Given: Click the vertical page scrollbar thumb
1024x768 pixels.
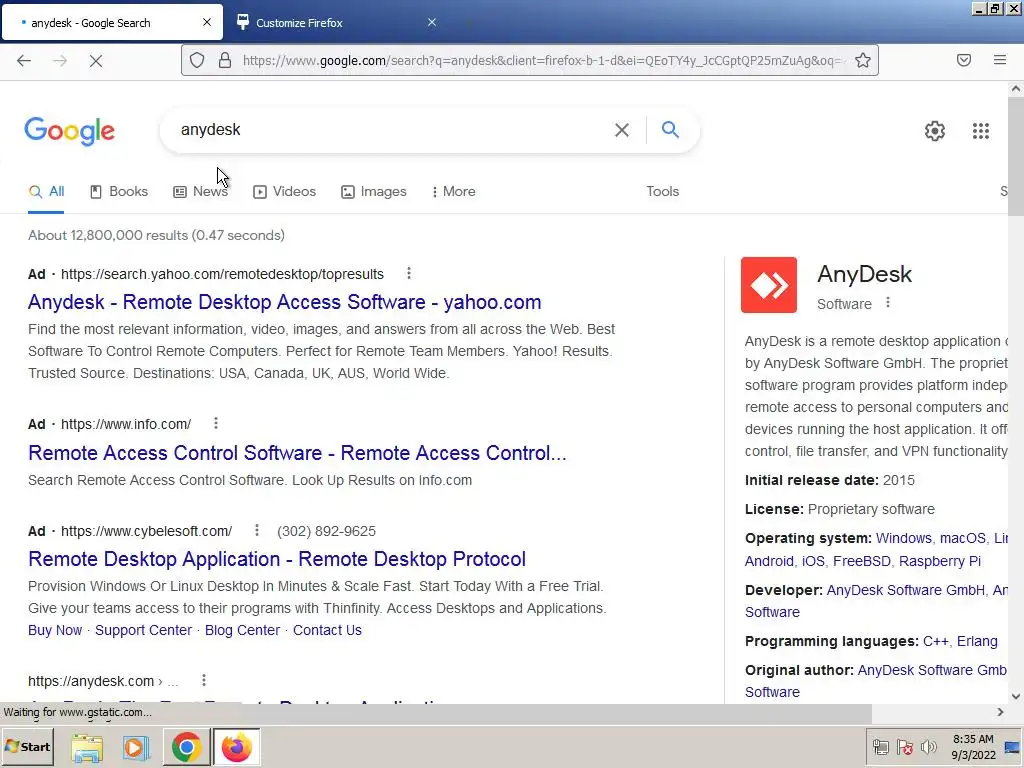Looking at the screenshot, I should point(1016,155).
